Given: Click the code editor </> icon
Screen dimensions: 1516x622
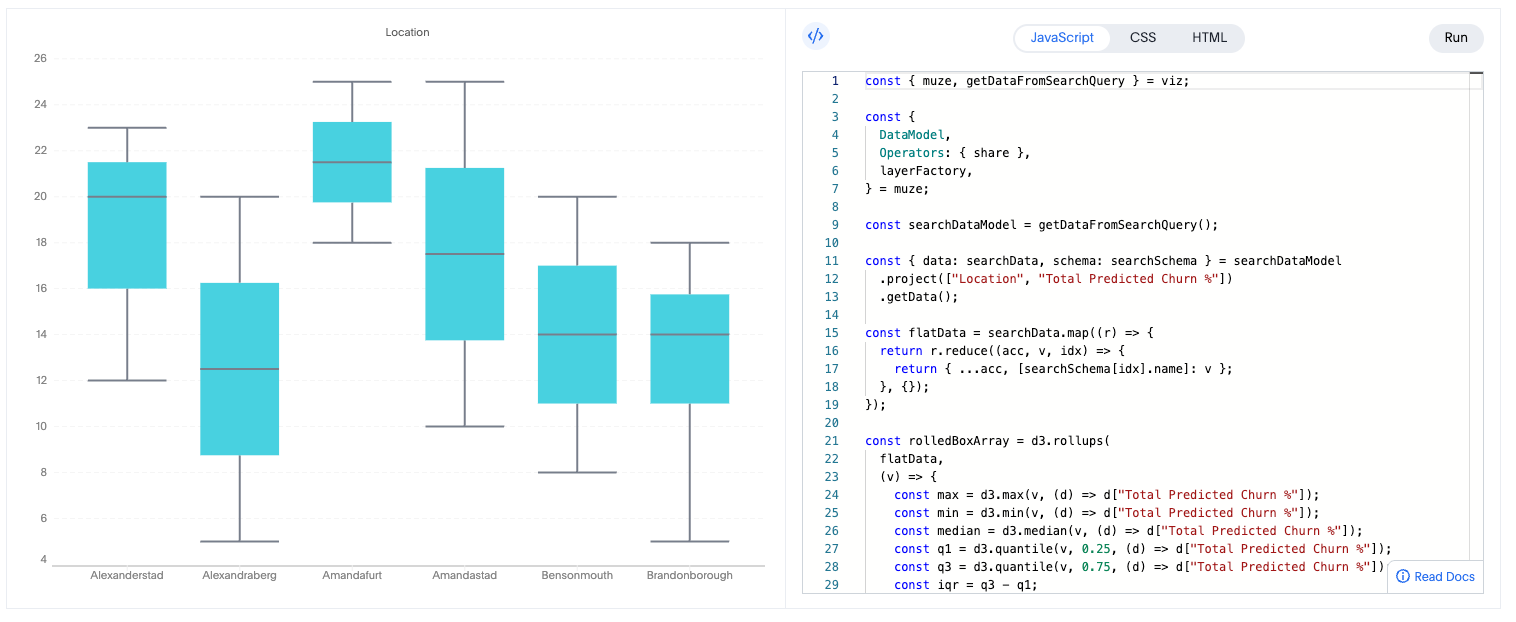Looking at the screenshot, I should coord(816,36).
